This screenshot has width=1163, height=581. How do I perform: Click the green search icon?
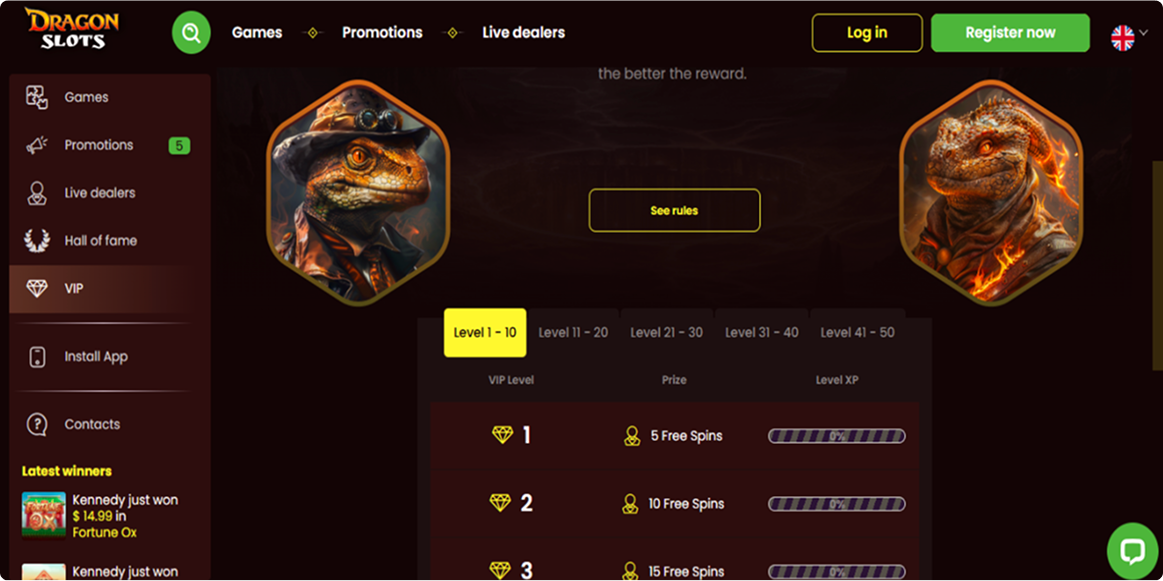tap(191, 33)
